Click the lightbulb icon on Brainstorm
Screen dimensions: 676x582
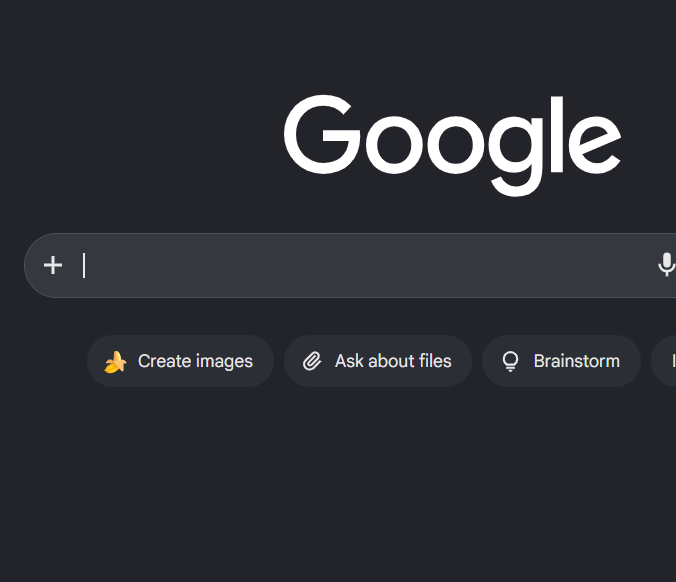pyautogui.click(x=510, y=361)
